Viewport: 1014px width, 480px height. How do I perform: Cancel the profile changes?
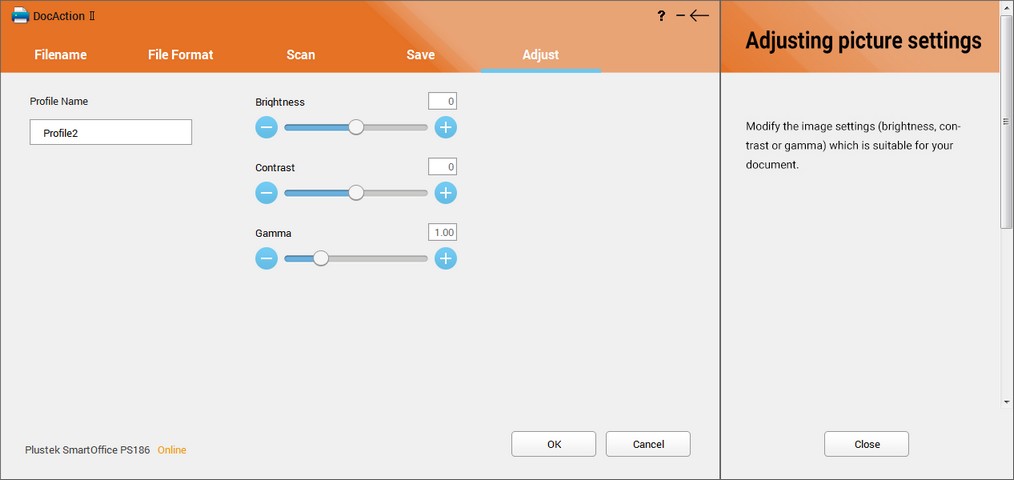point(648,444)
